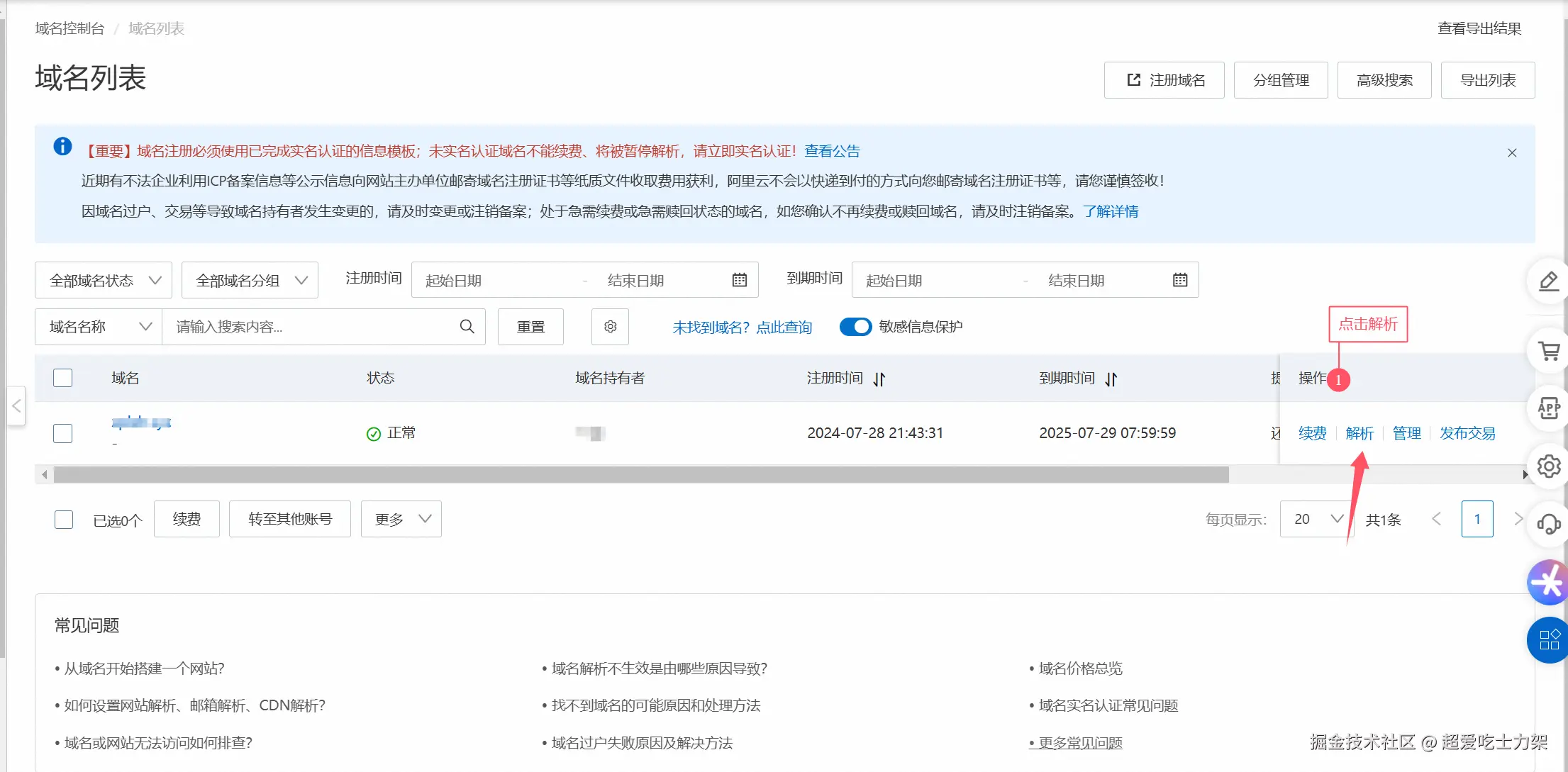Check the checkbox on the domain row

[x=63, y=433]
